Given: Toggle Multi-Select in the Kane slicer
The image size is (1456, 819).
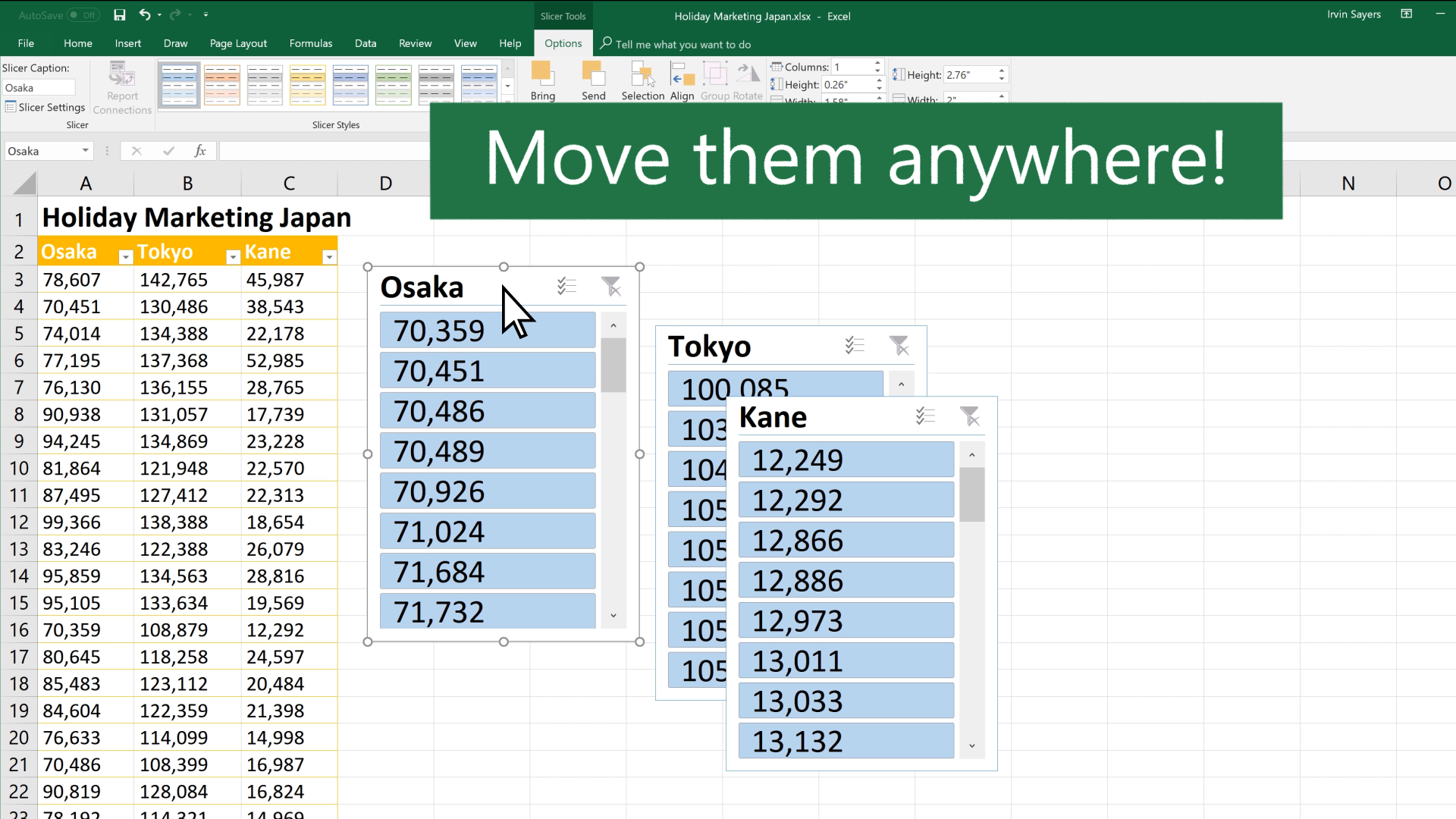Looking at the screenshot, I should 925,416.
